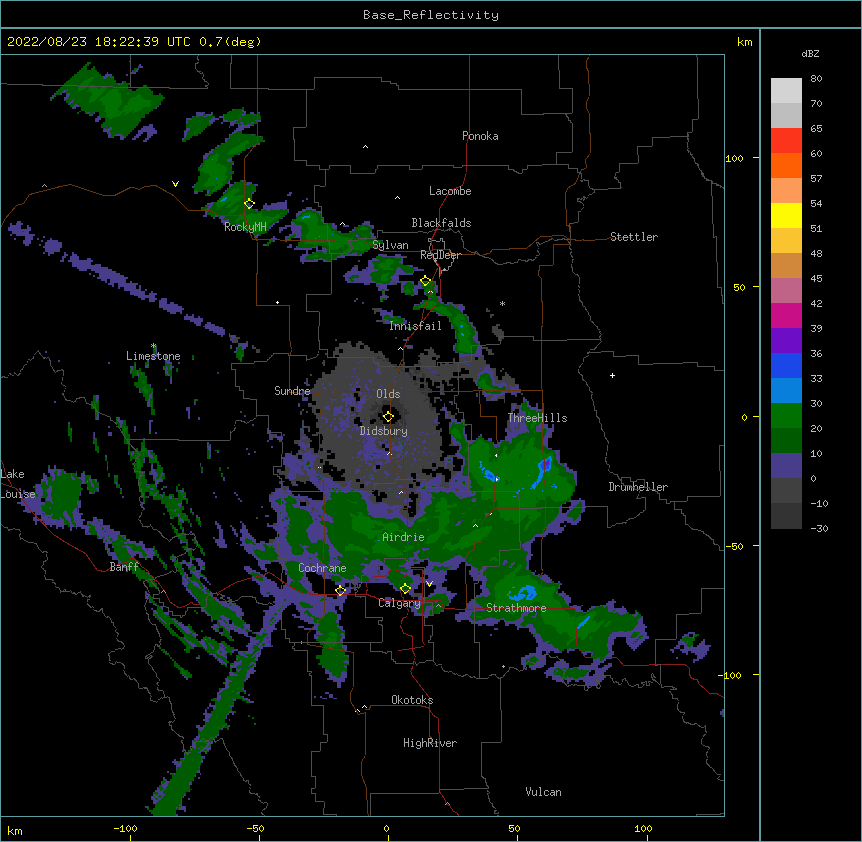Select the Banff label
862x842 pixels.
click(124, 567)
